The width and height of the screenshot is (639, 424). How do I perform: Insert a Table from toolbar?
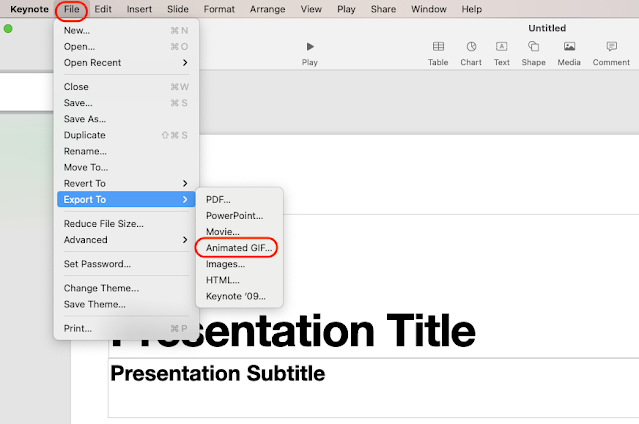click(438, 46)
